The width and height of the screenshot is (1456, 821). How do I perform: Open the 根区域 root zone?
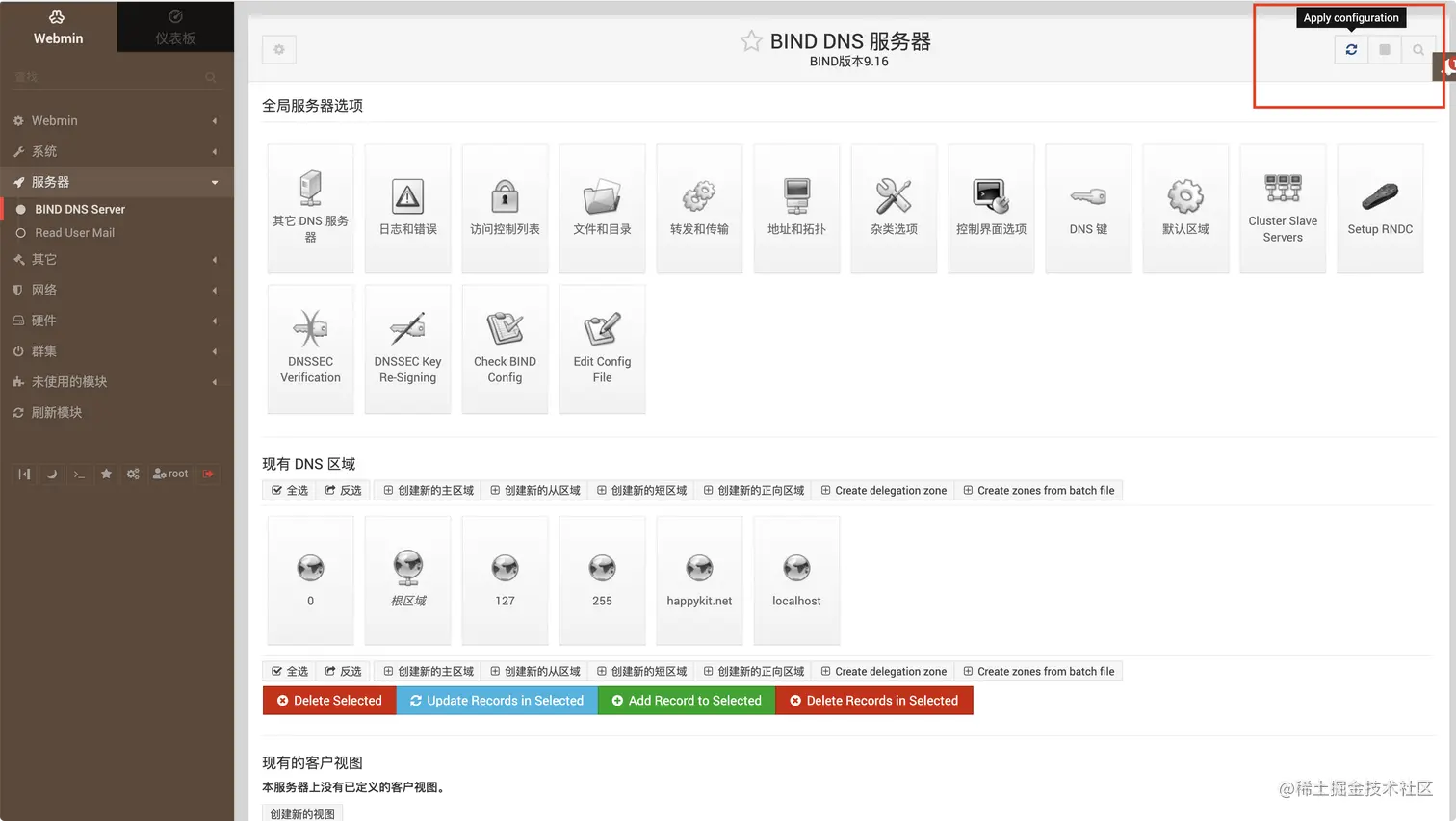pyautogui.click(x=407, y=579)
